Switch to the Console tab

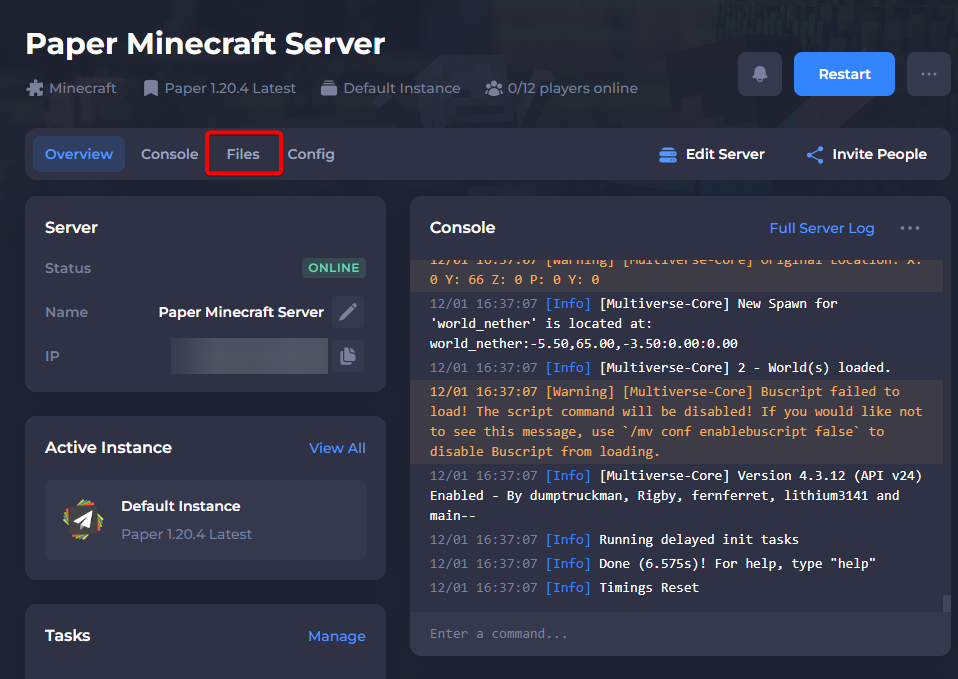(x=169, y=154)
